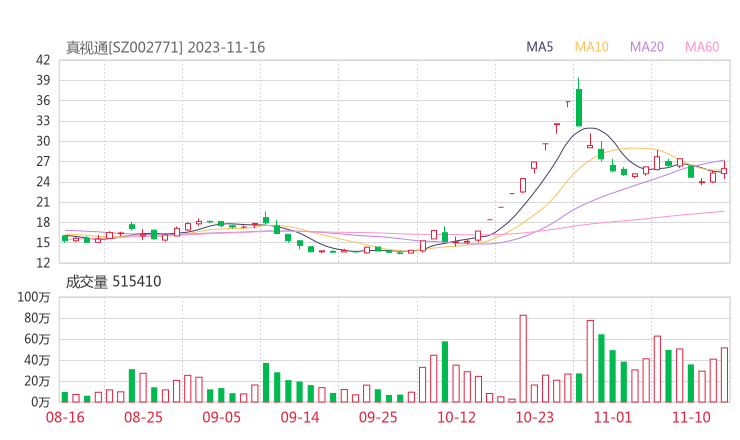
Task: Click the 08-25 date axis label
Action: (x=143, y=417)
